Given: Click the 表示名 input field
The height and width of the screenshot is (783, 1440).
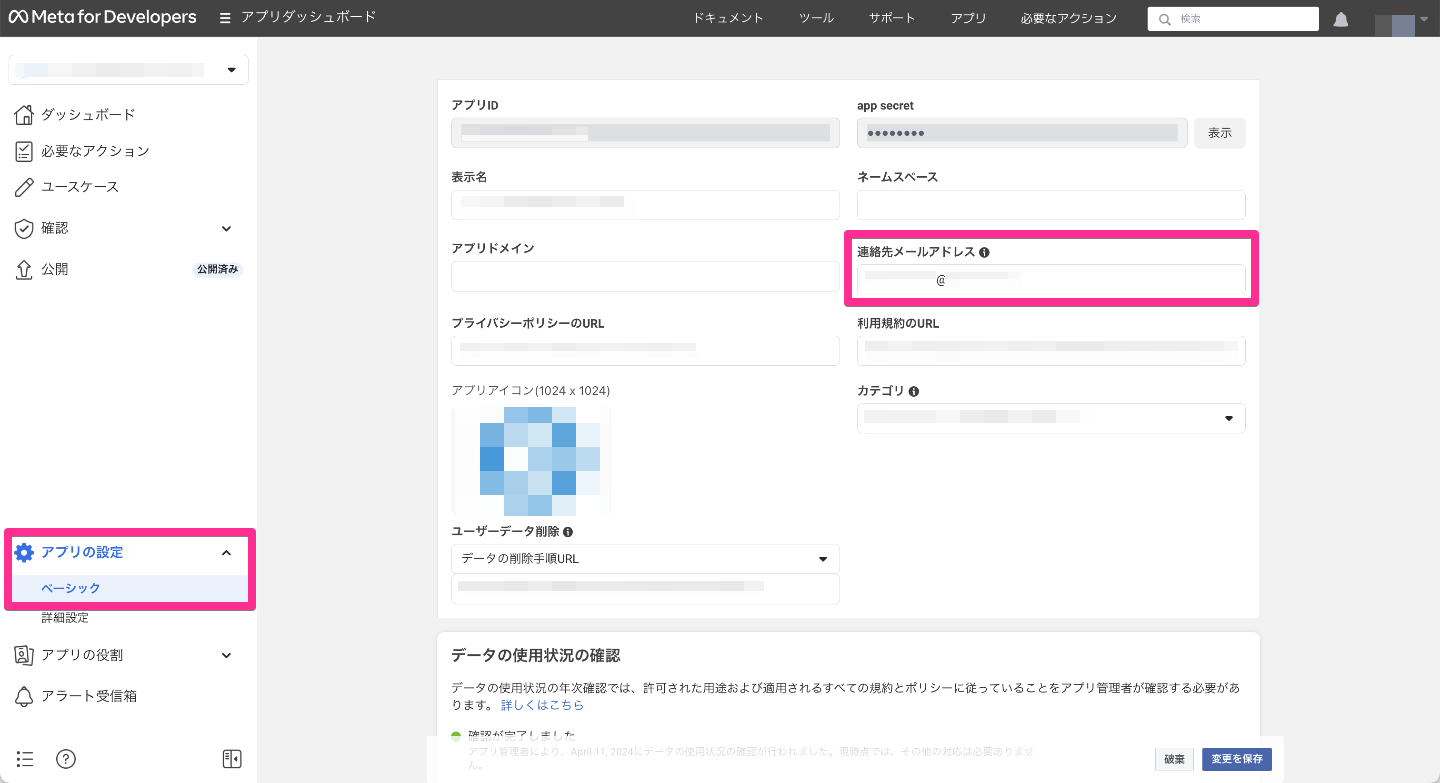Looking at the screenshot, I should point(645,204).
